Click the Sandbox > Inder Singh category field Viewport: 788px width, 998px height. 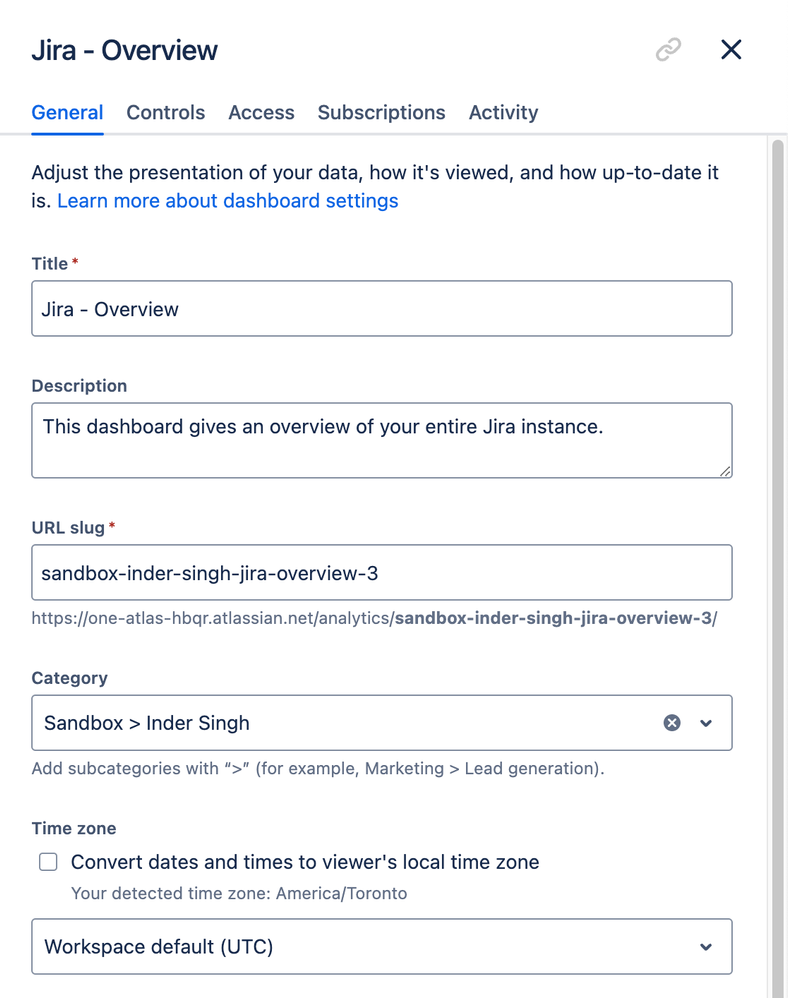pyautogui.click(x=300, y=722)
